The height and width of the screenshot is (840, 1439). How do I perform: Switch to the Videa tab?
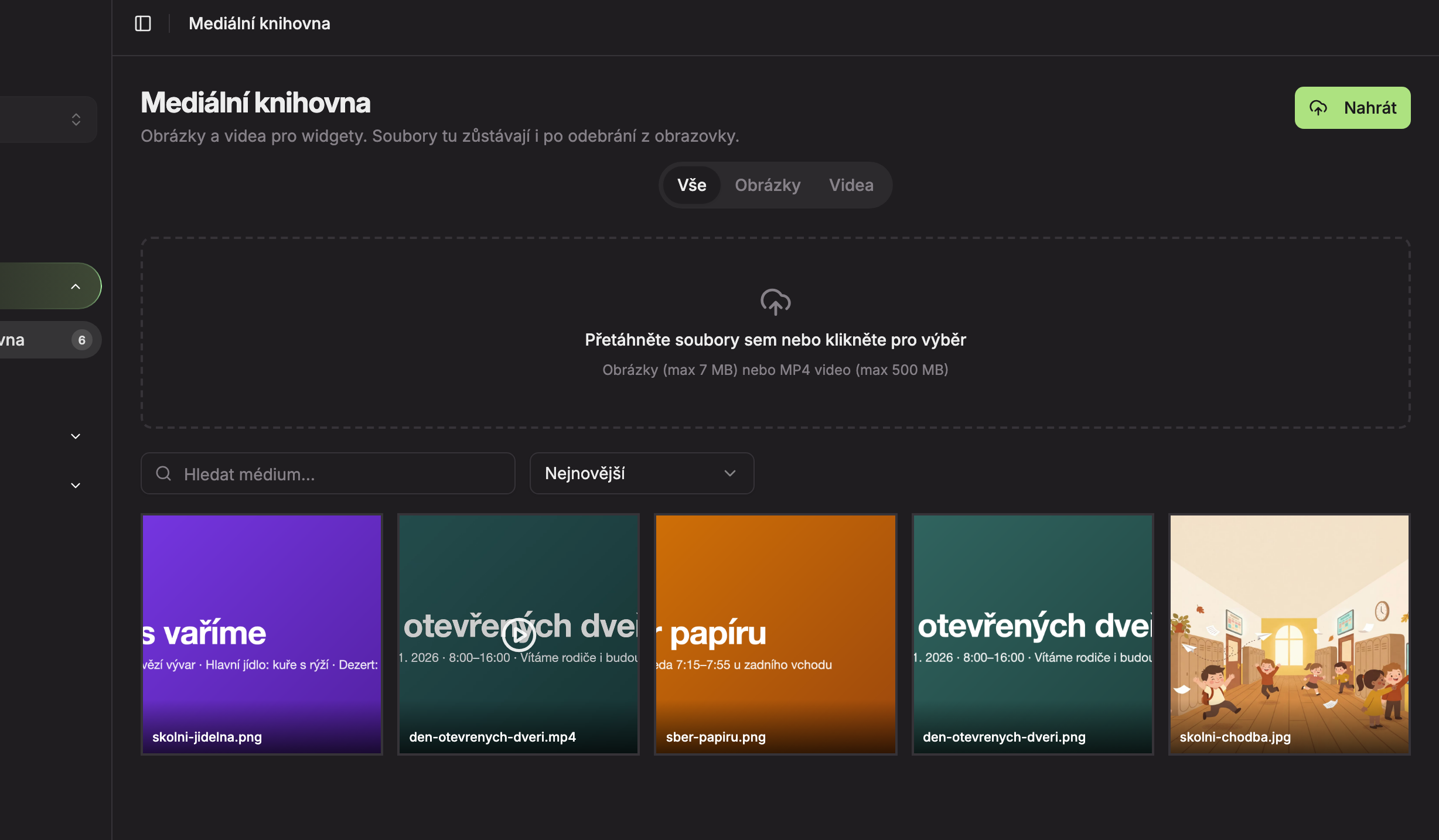click(x=851, y=185)
